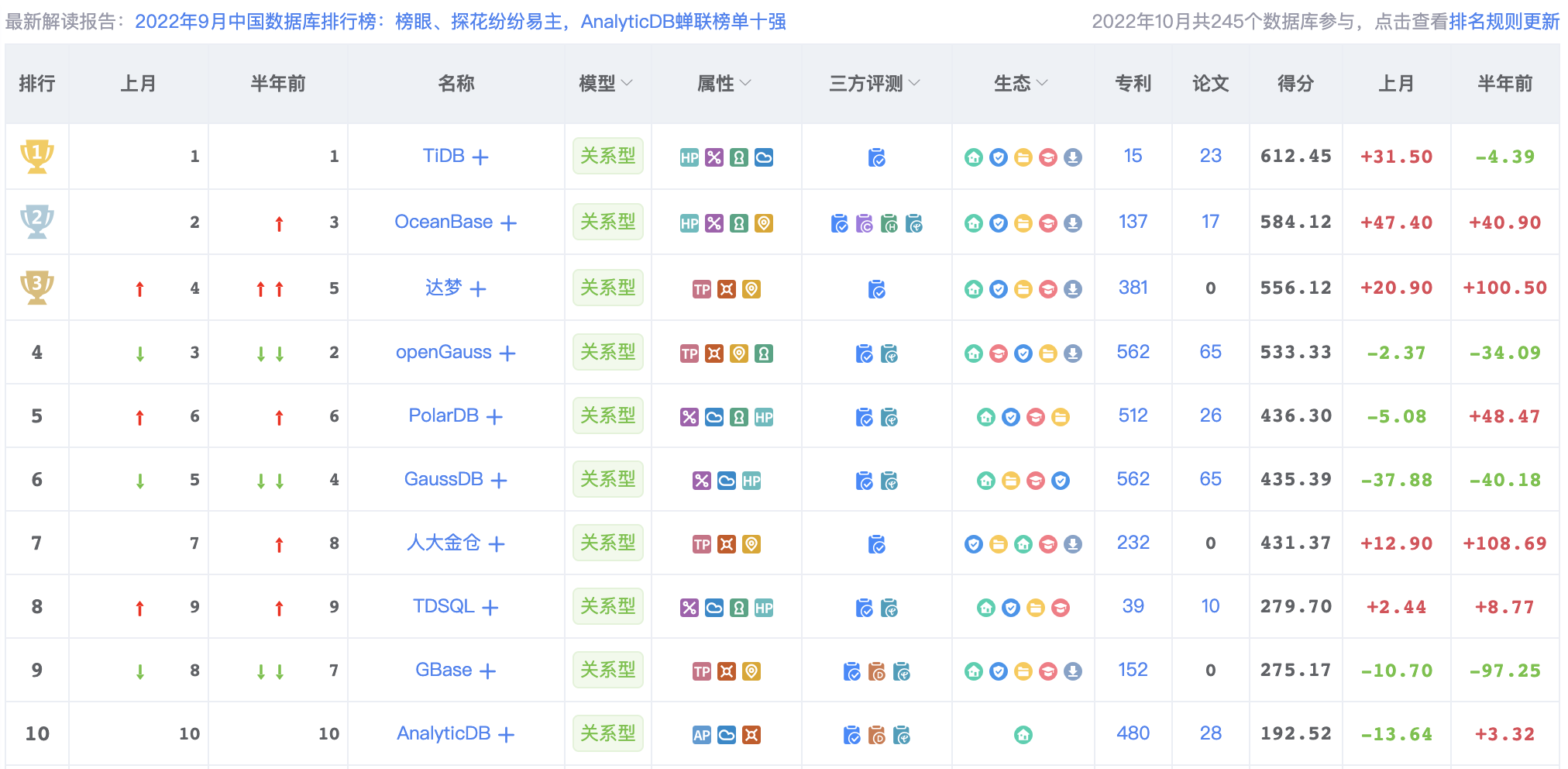The height and width of the screenshot is (769, 1568).
Task: Expand AnalyticDB with its plus icon
Action: (x=506, y=735)
